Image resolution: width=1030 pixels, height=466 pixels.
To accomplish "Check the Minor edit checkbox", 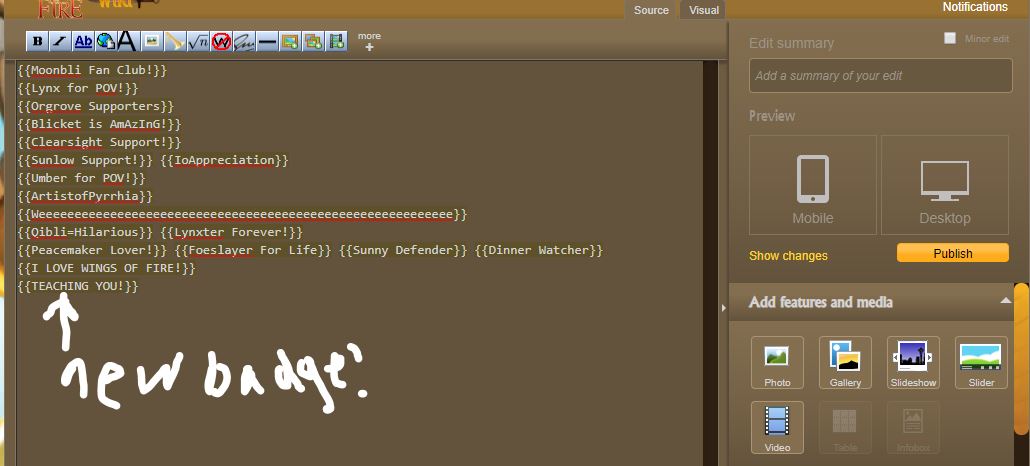I will click(x=950, y=38).
